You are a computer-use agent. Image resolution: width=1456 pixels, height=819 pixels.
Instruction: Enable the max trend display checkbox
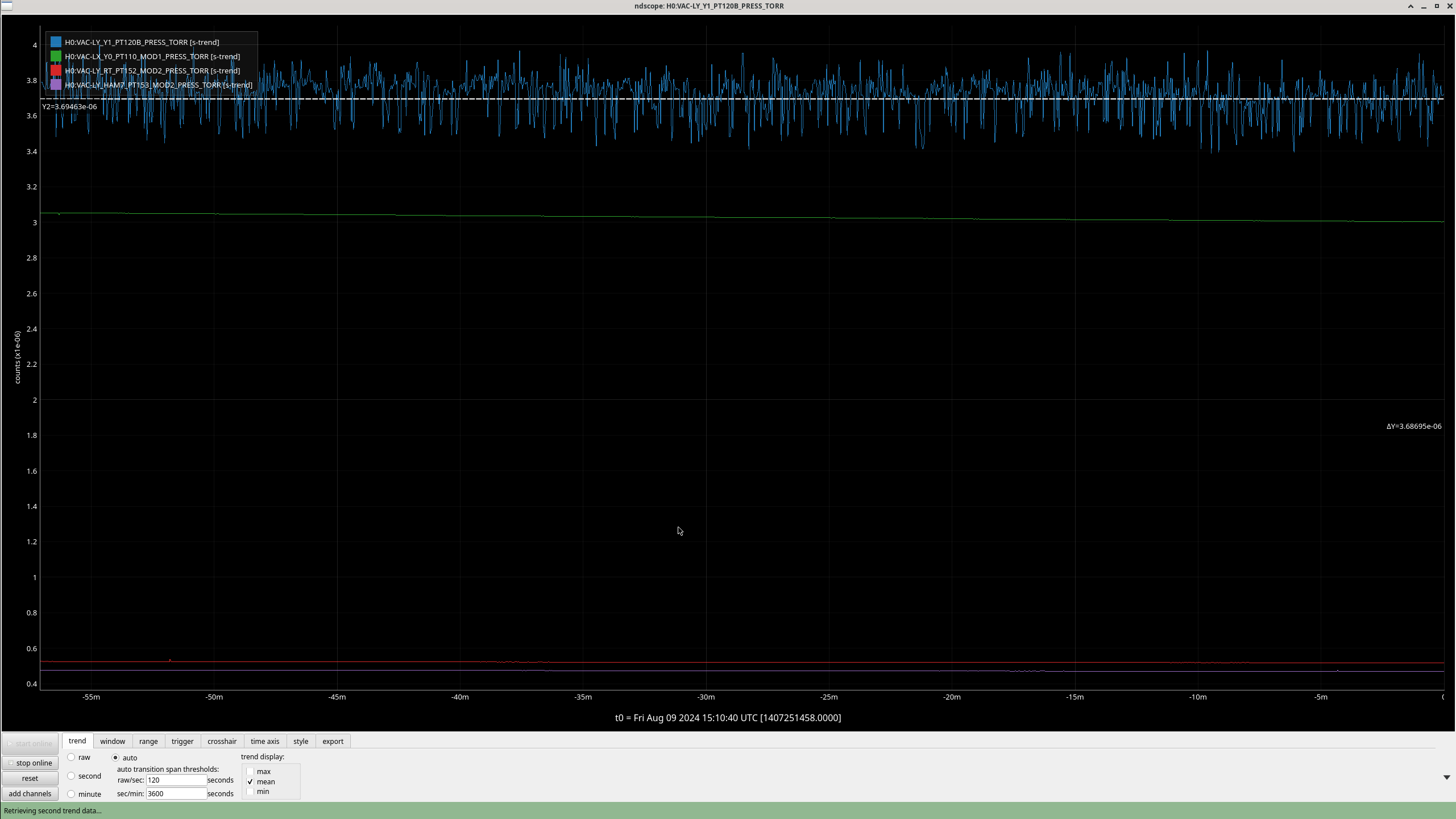click(x=250, y=771)
